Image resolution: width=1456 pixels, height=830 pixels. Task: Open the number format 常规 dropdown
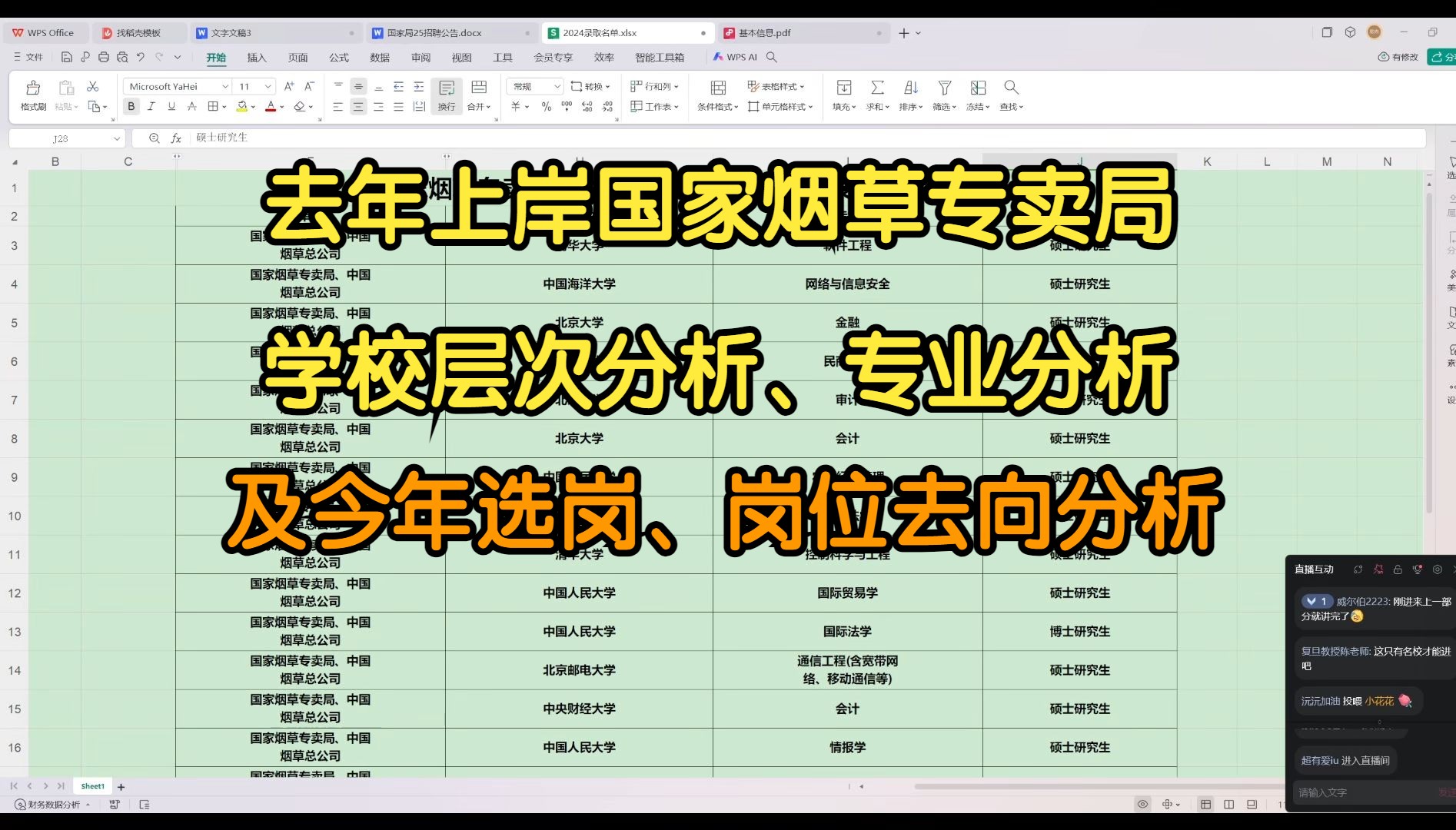556,87
